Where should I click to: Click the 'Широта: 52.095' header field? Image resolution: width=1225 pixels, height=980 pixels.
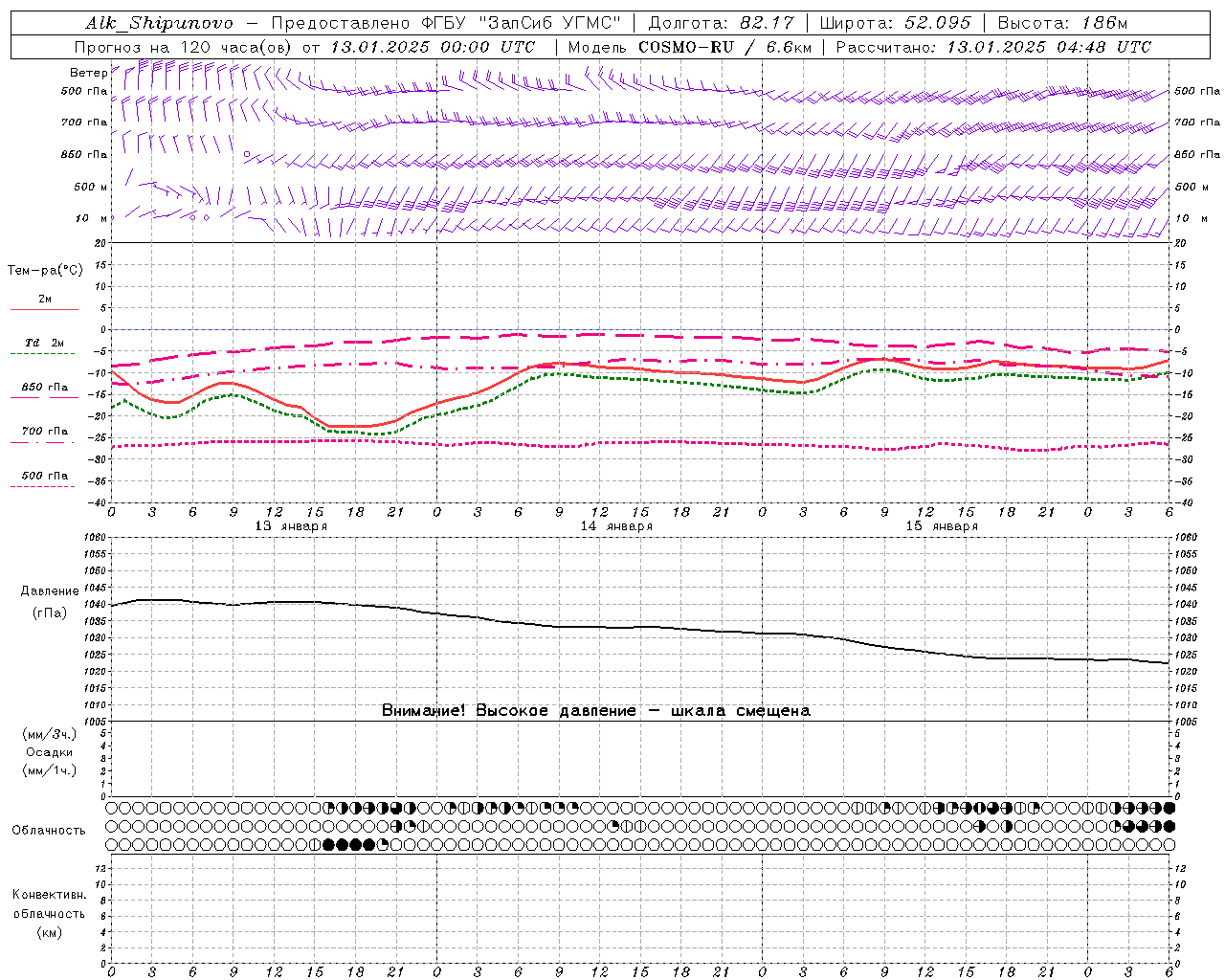[x=896, y=23]
